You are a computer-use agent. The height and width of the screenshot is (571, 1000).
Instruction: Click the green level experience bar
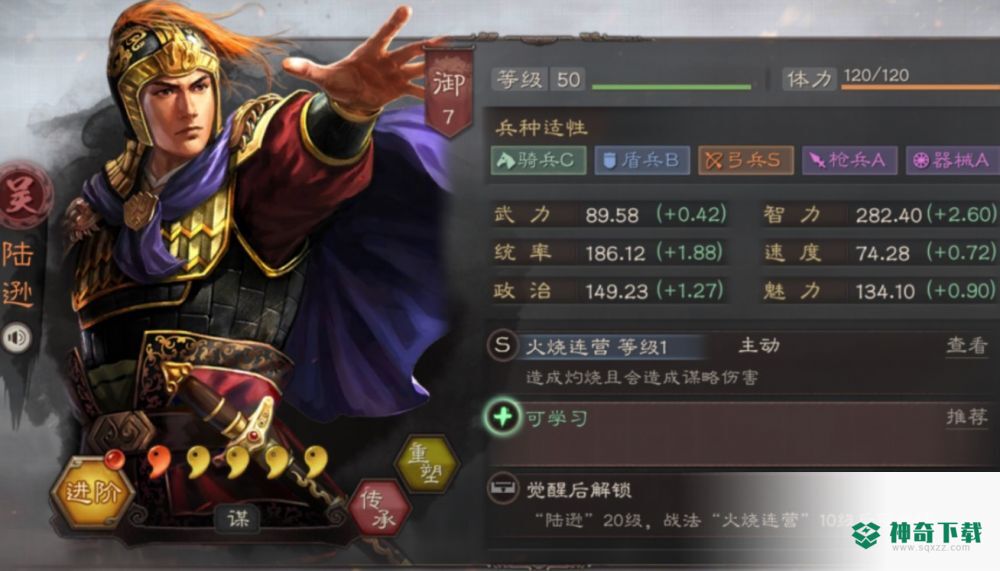point(672,86)
